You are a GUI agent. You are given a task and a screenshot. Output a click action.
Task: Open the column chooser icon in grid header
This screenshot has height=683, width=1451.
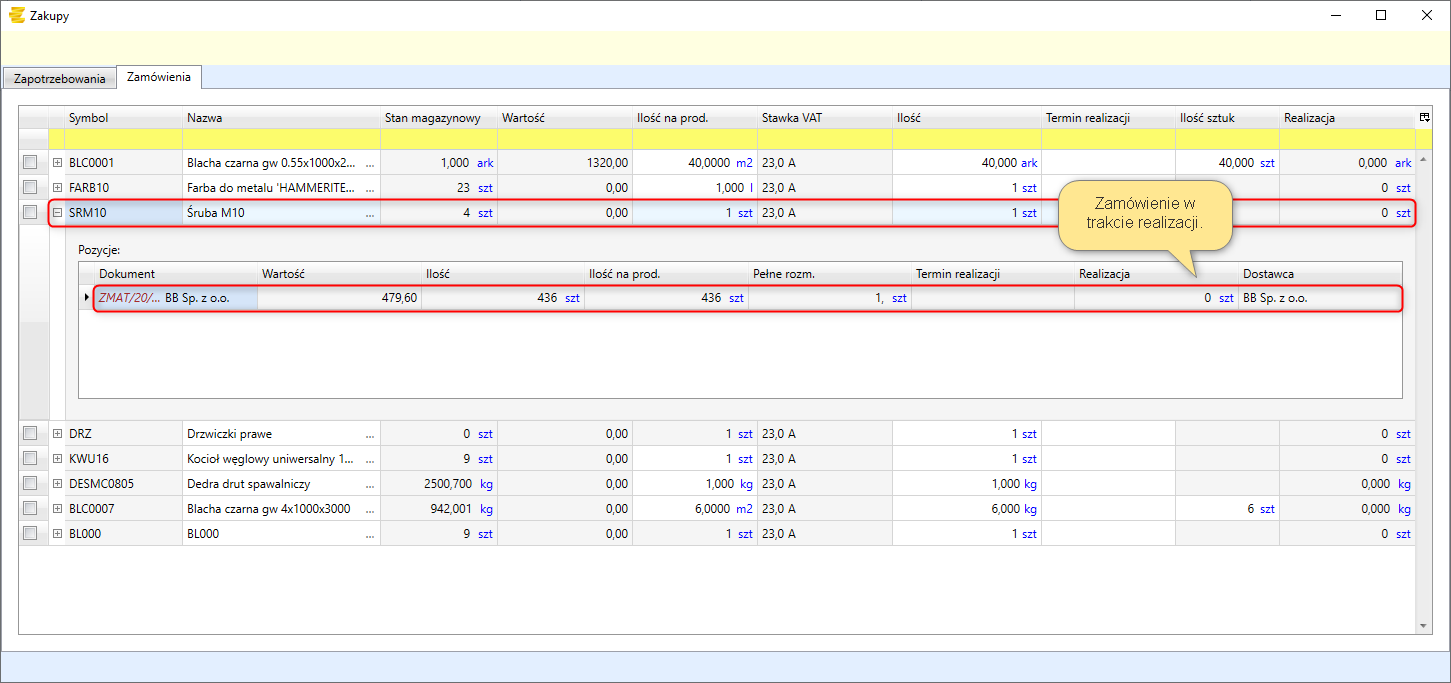click(x=1424, y=117)
